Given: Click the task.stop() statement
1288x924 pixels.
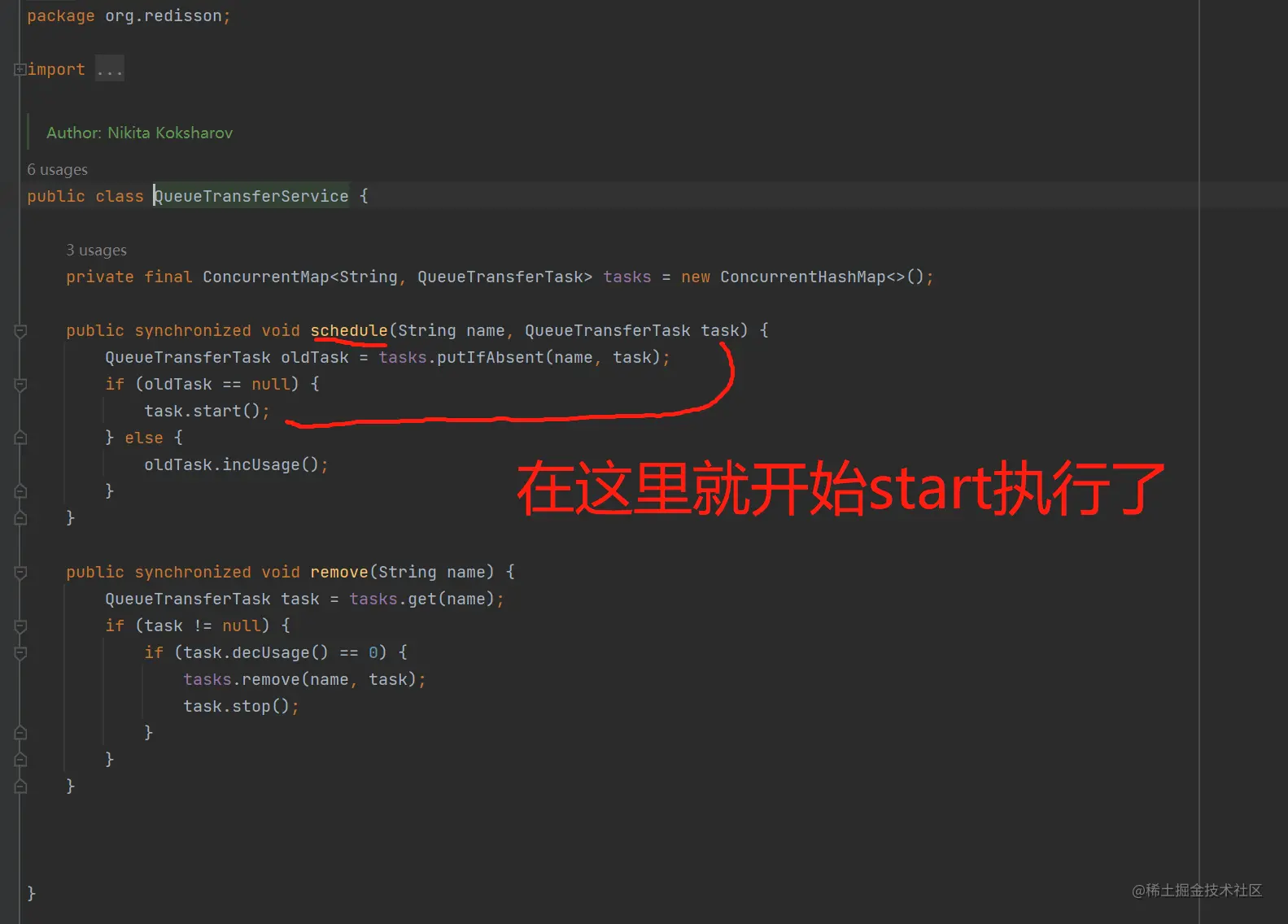Looking at the screenshot, I should pos(241,706).
